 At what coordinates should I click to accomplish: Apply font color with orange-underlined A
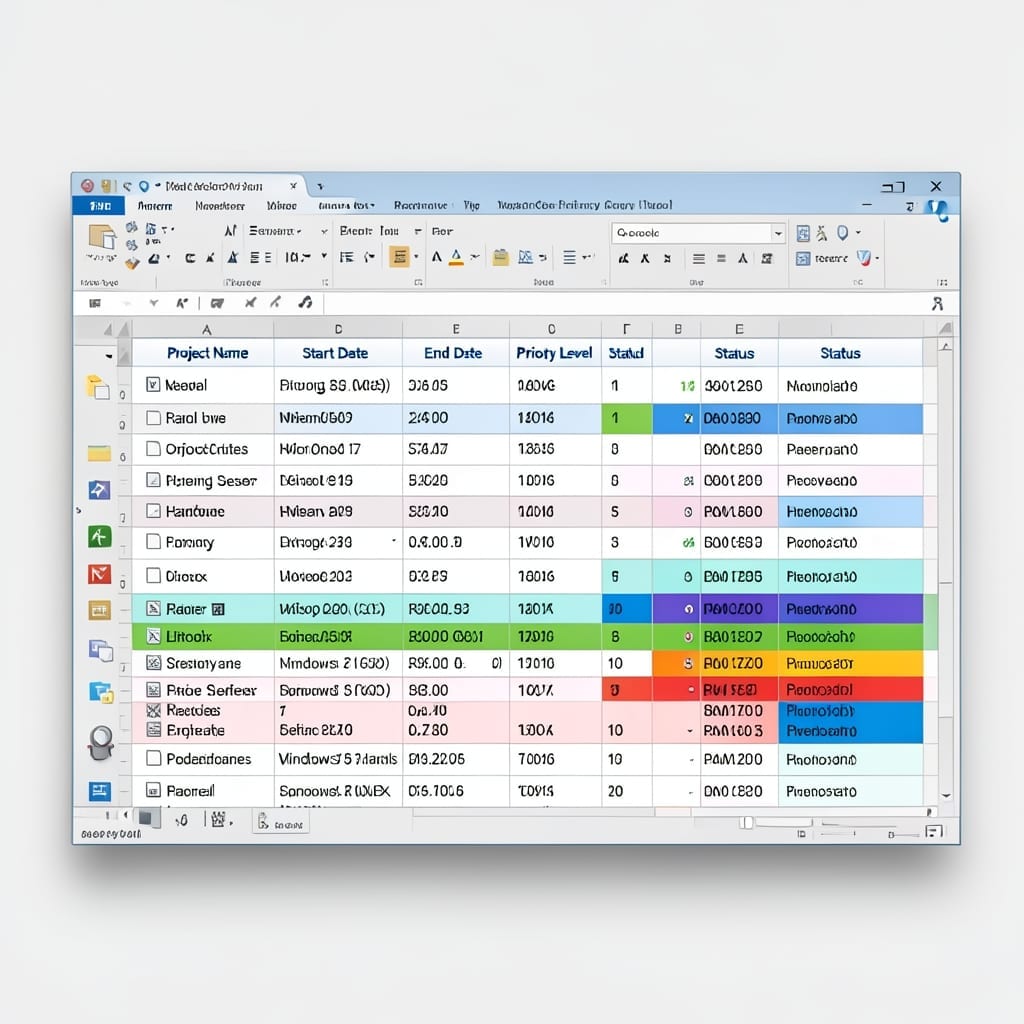pyautogui.click(x=456, y=257)
